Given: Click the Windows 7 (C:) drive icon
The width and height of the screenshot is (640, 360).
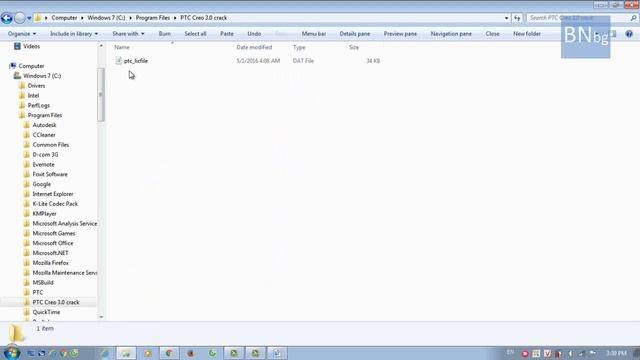Looking at the screenshot, I should click(x=17, y=76).
